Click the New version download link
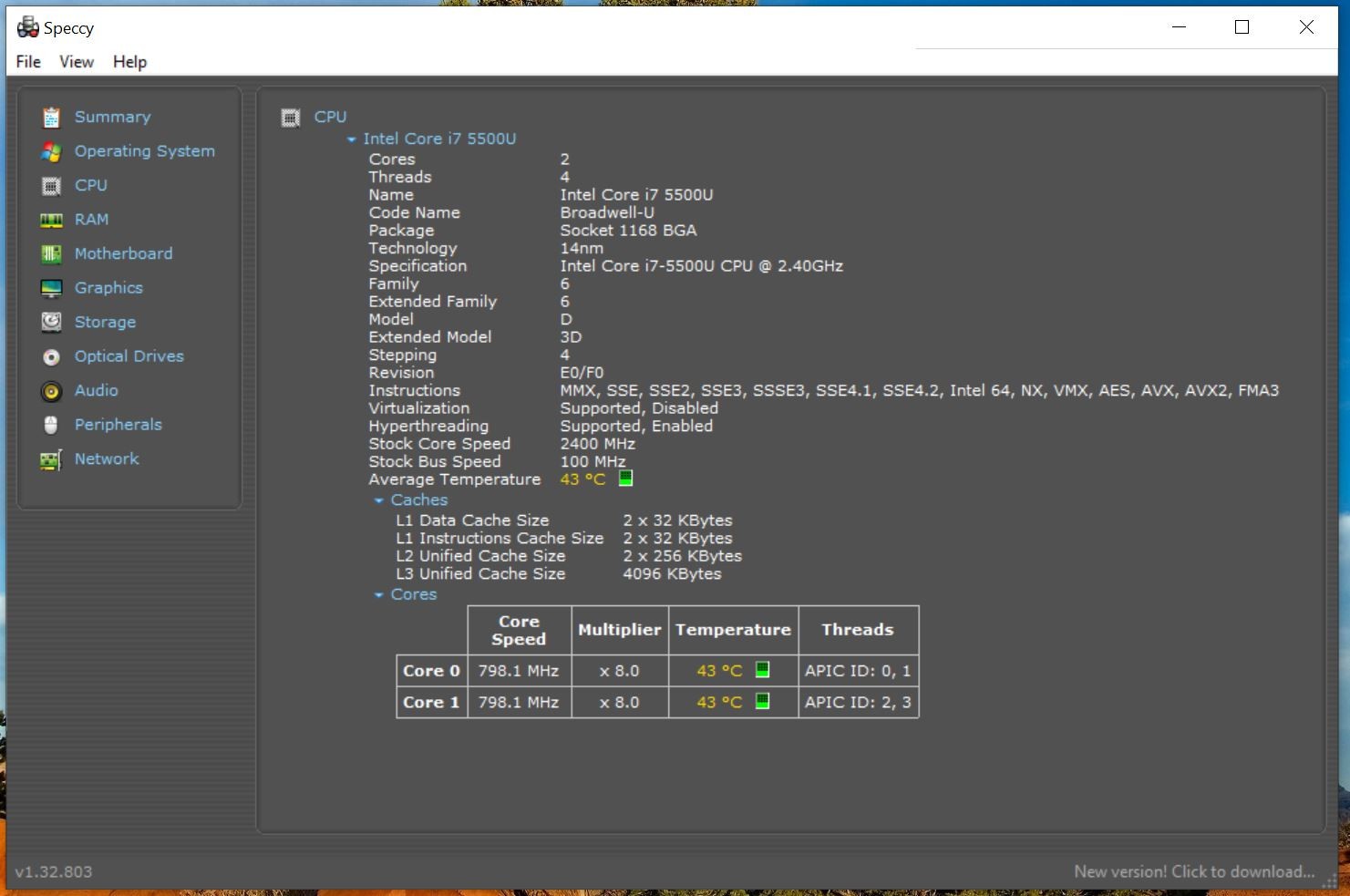 click(x=1194, y=871)
